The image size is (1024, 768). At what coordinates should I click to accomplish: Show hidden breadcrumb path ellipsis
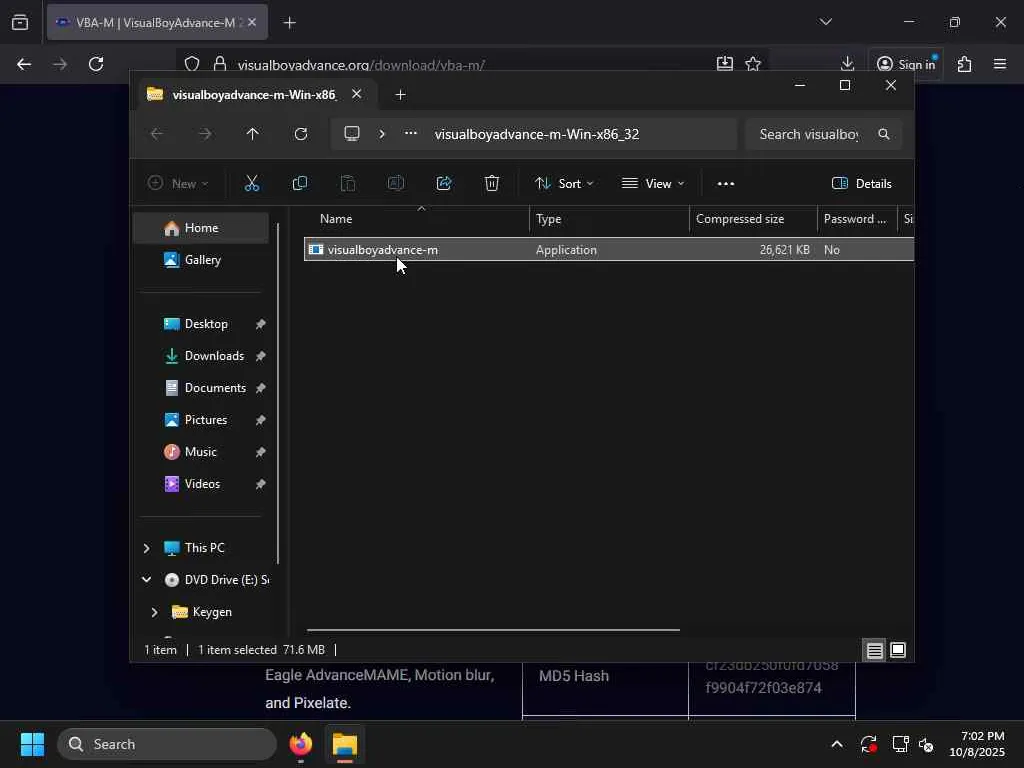coord(411,133)
